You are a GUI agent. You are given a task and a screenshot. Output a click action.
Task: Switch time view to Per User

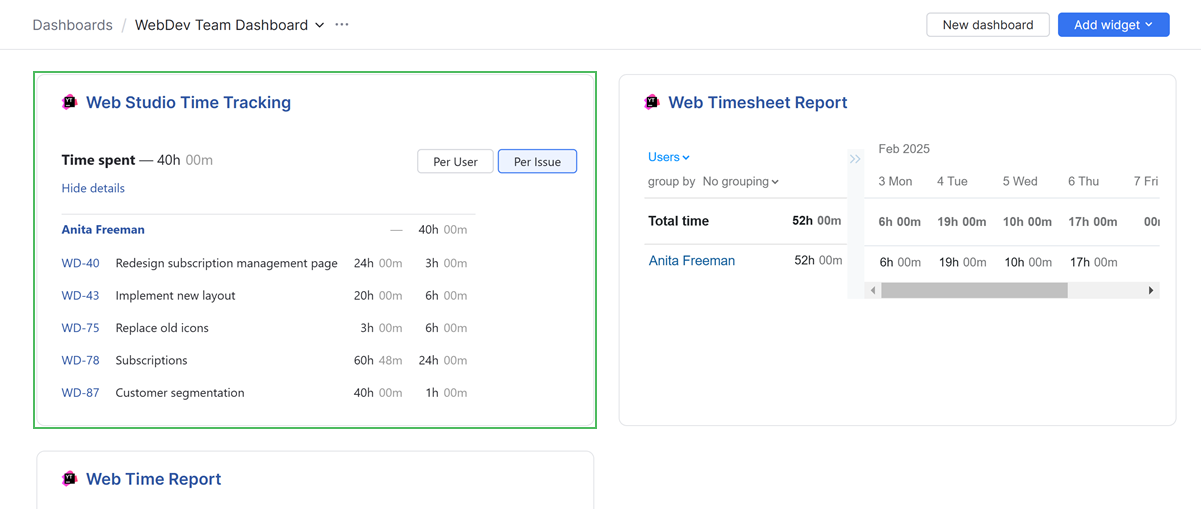pyautogui.click(x=455, y=162)
